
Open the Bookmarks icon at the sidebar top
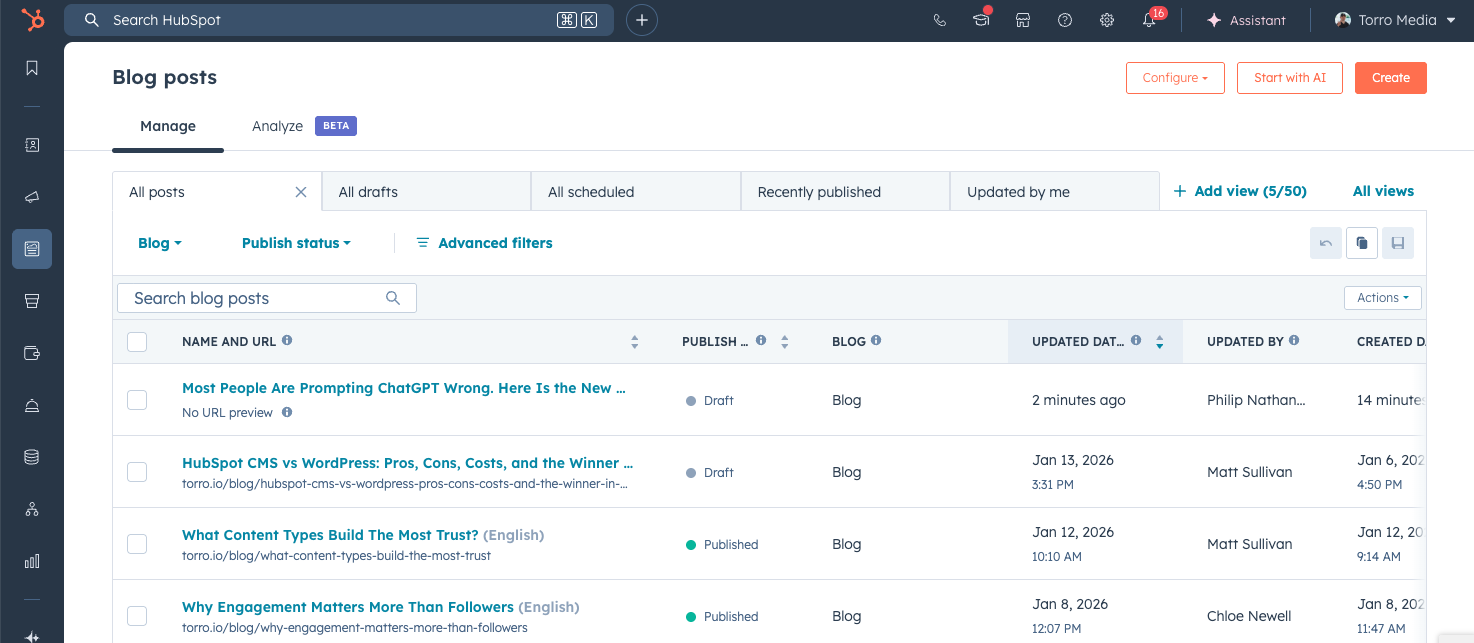(31, 67)
